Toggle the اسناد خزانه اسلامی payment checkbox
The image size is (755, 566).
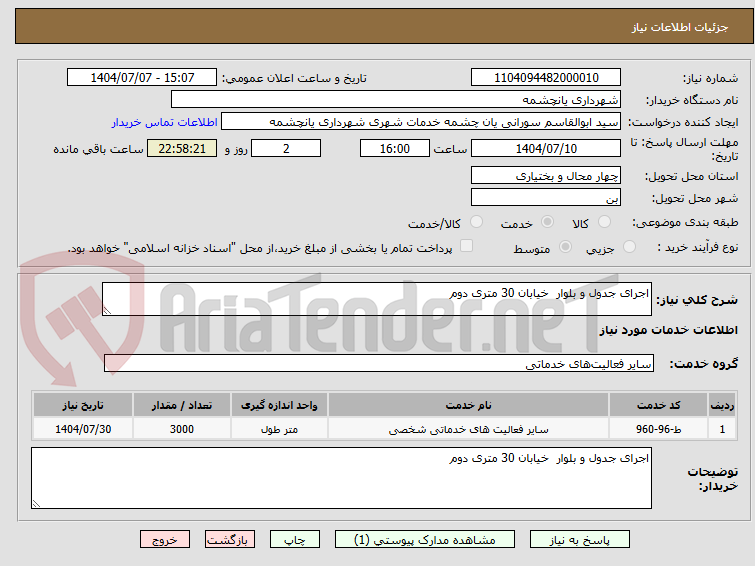point(466,246)
